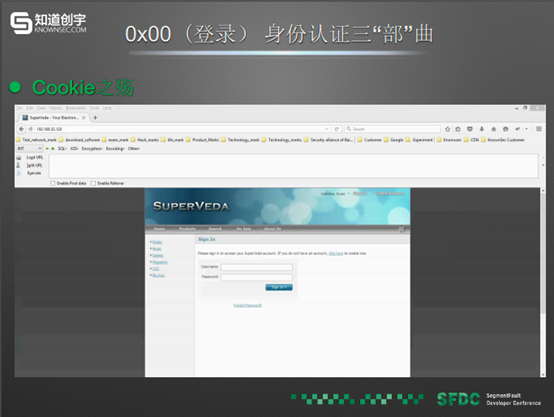Click the blue Sign In button
This screenshot has height=417, width=554.
279,287
